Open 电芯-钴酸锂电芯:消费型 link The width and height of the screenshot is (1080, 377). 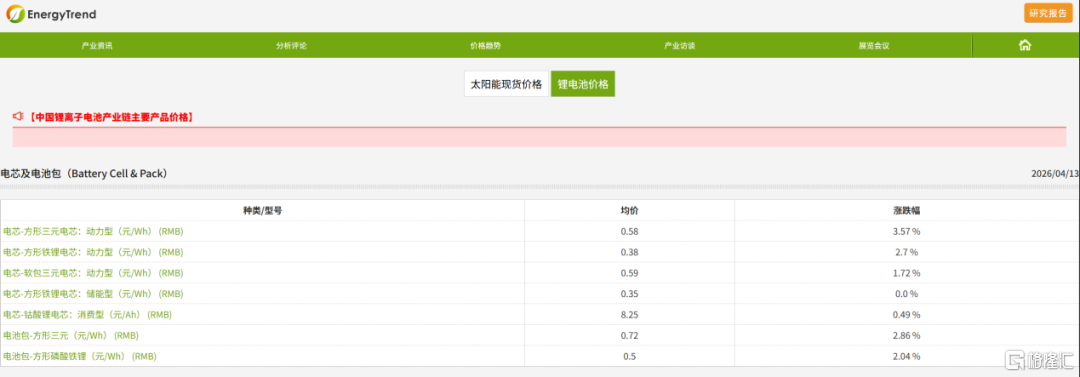pos(87,314)
